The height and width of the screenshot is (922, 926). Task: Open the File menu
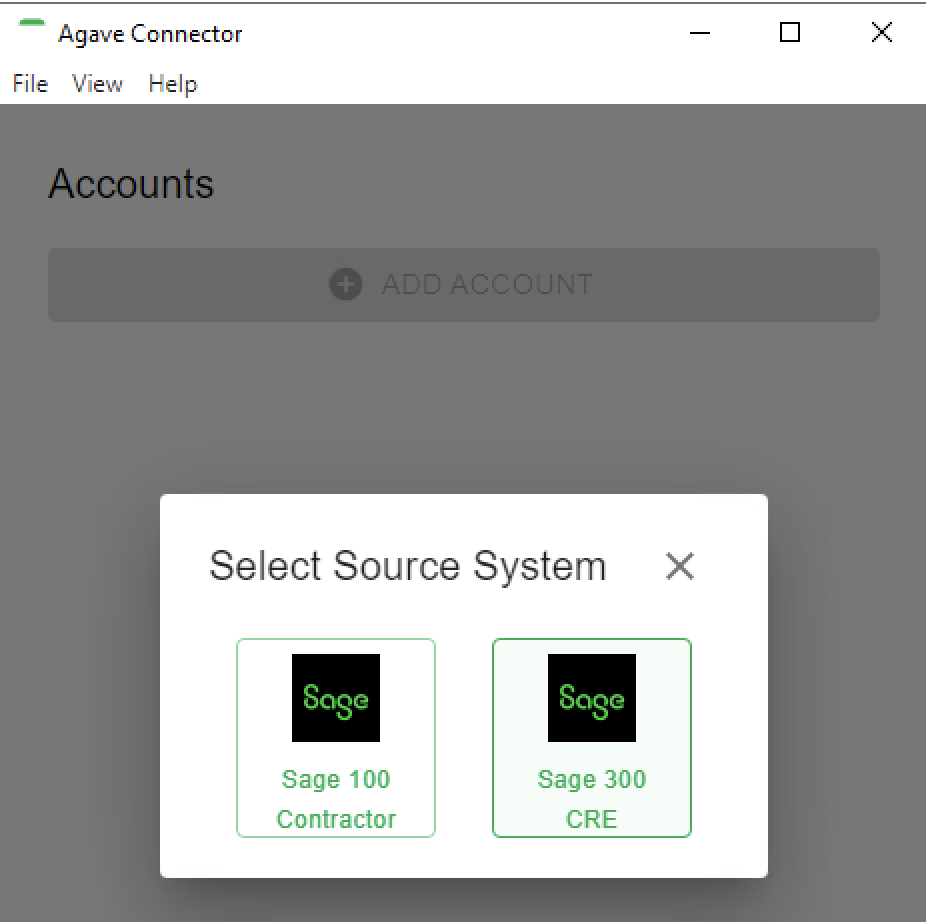[30, 83]
